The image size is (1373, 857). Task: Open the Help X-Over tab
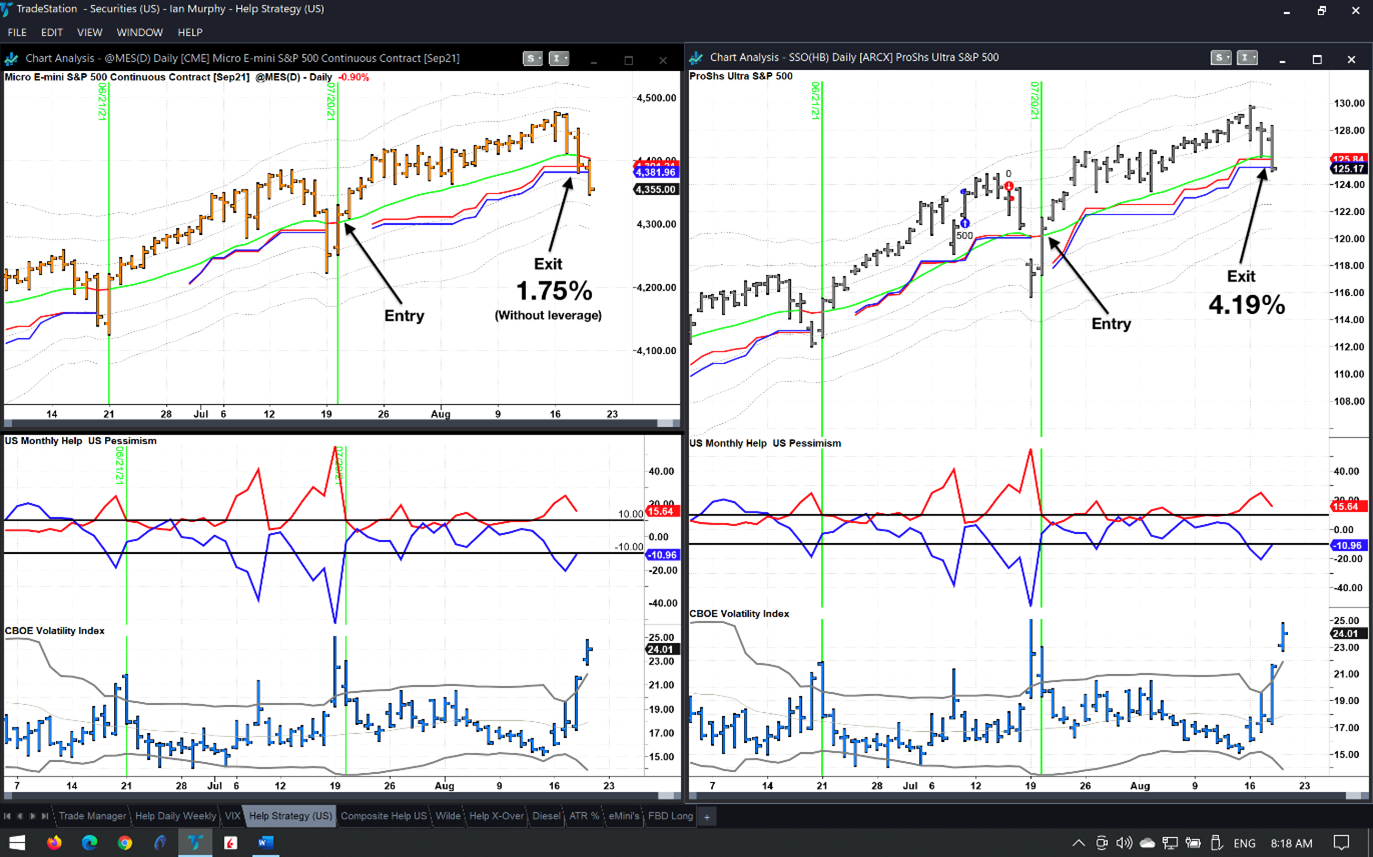click(496, 817)
